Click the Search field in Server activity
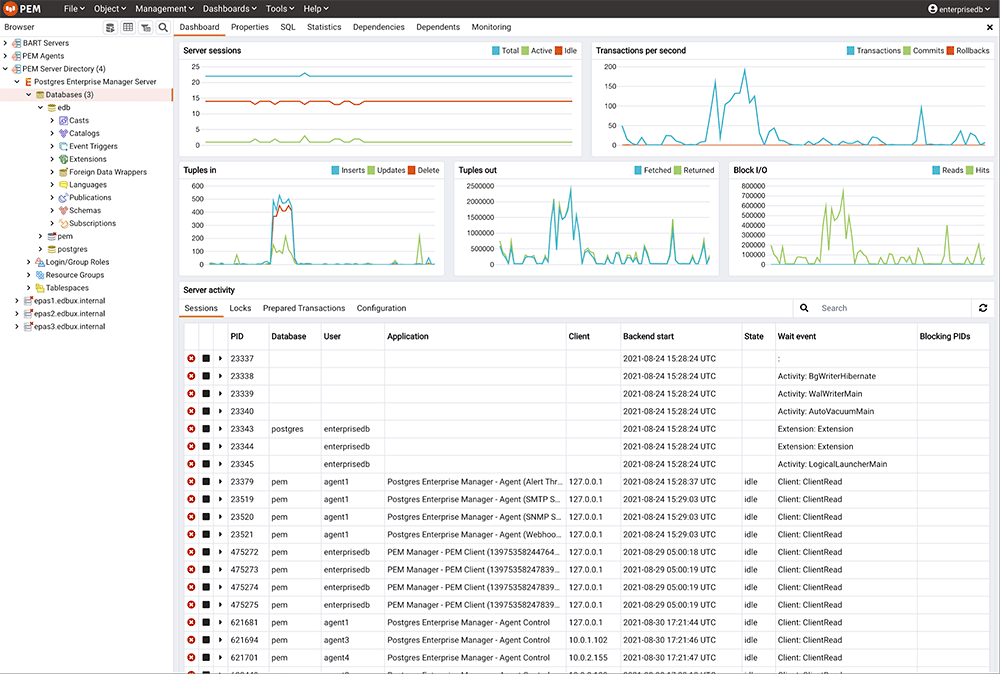The height and width of the screenshot is (674, 1000). click(893, 308)
